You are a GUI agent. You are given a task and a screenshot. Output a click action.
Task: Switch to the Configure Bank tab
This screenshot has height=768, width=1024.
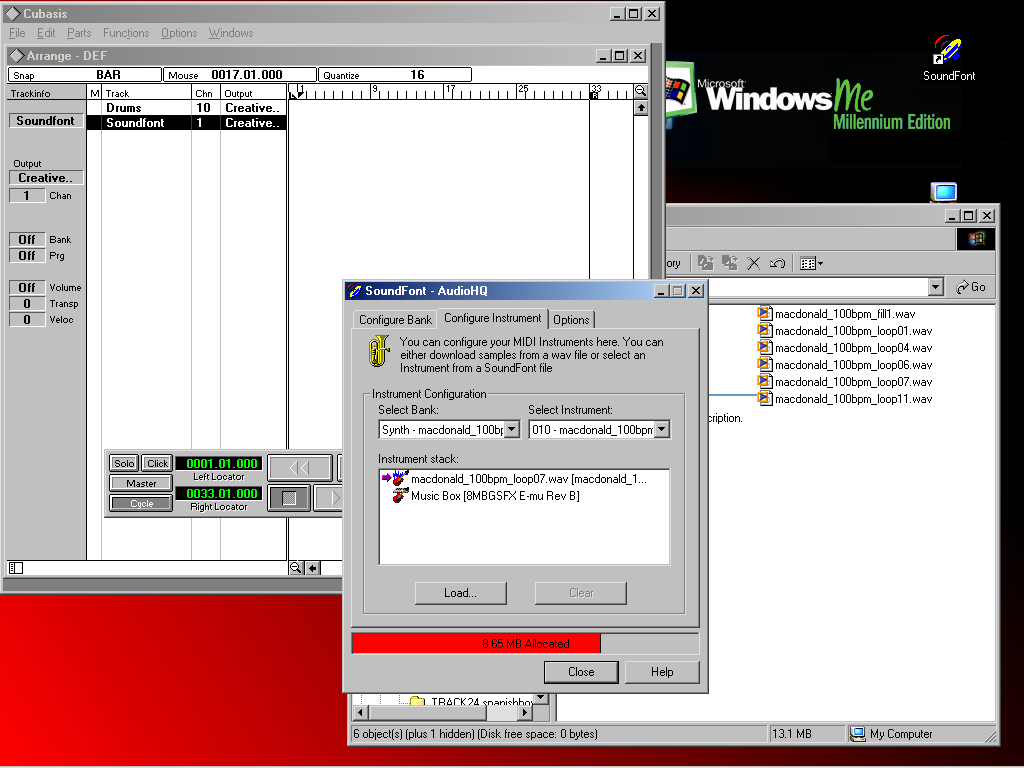395,319
